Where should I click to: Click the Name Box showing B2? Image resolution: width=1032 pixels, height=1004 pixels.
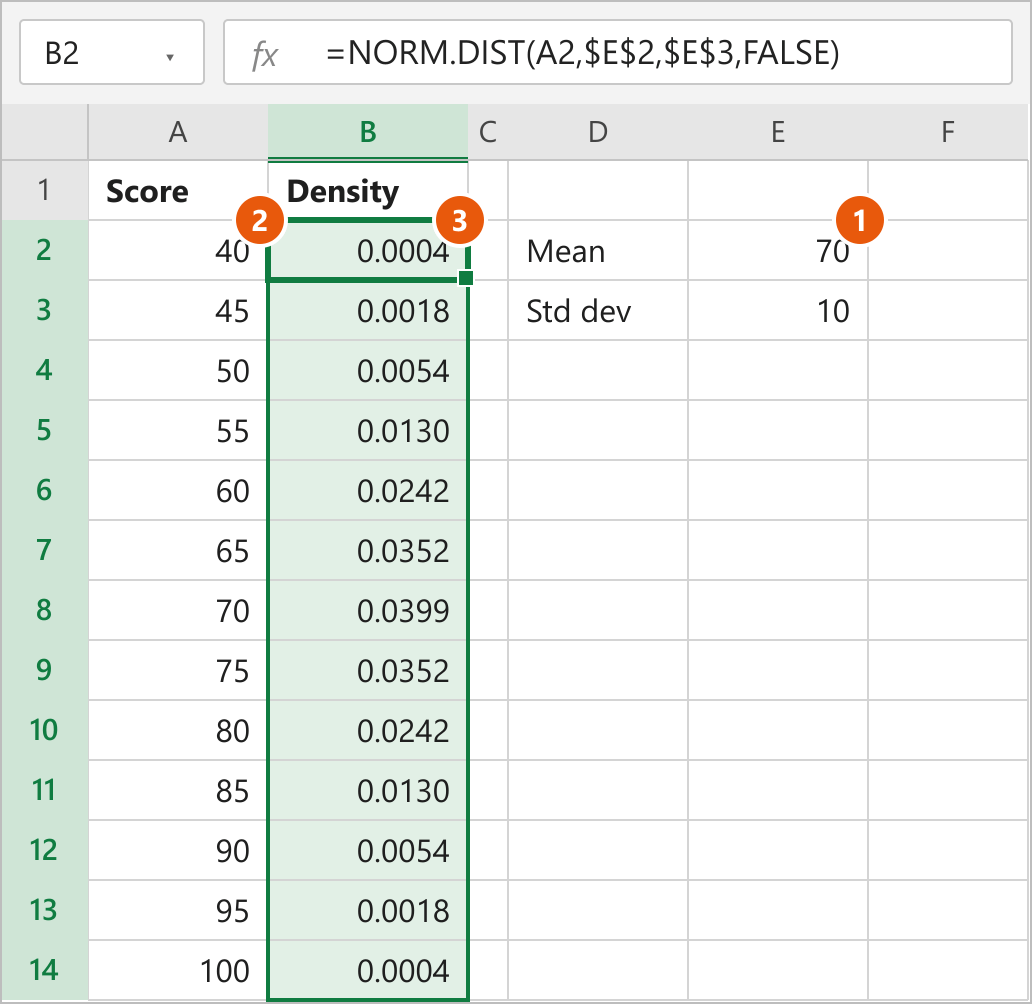(112, 53)
